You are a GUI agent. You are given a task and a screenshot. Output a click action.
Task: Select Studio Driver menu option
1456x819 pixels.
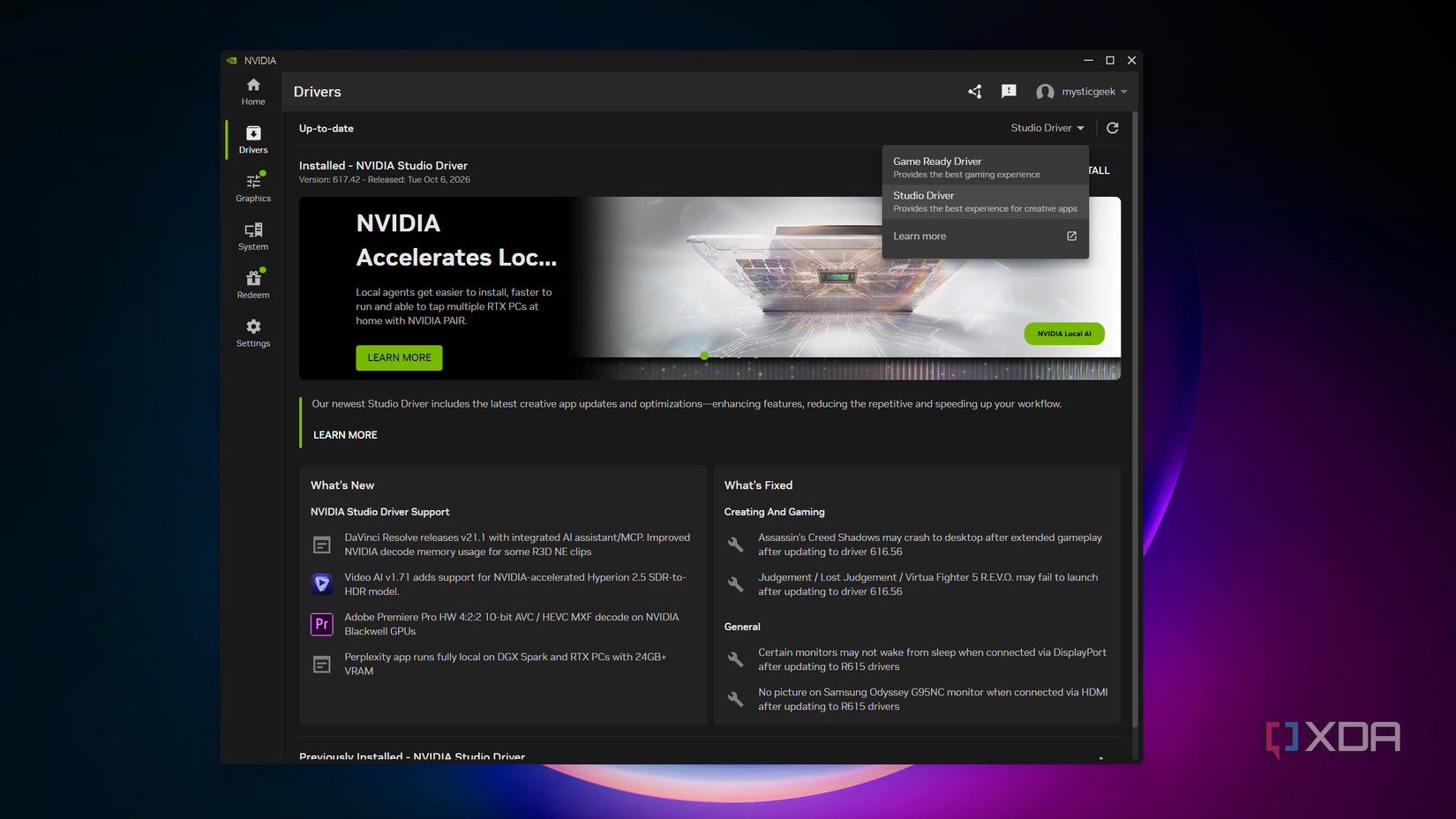pyautogui.click(x=986, y=201)
